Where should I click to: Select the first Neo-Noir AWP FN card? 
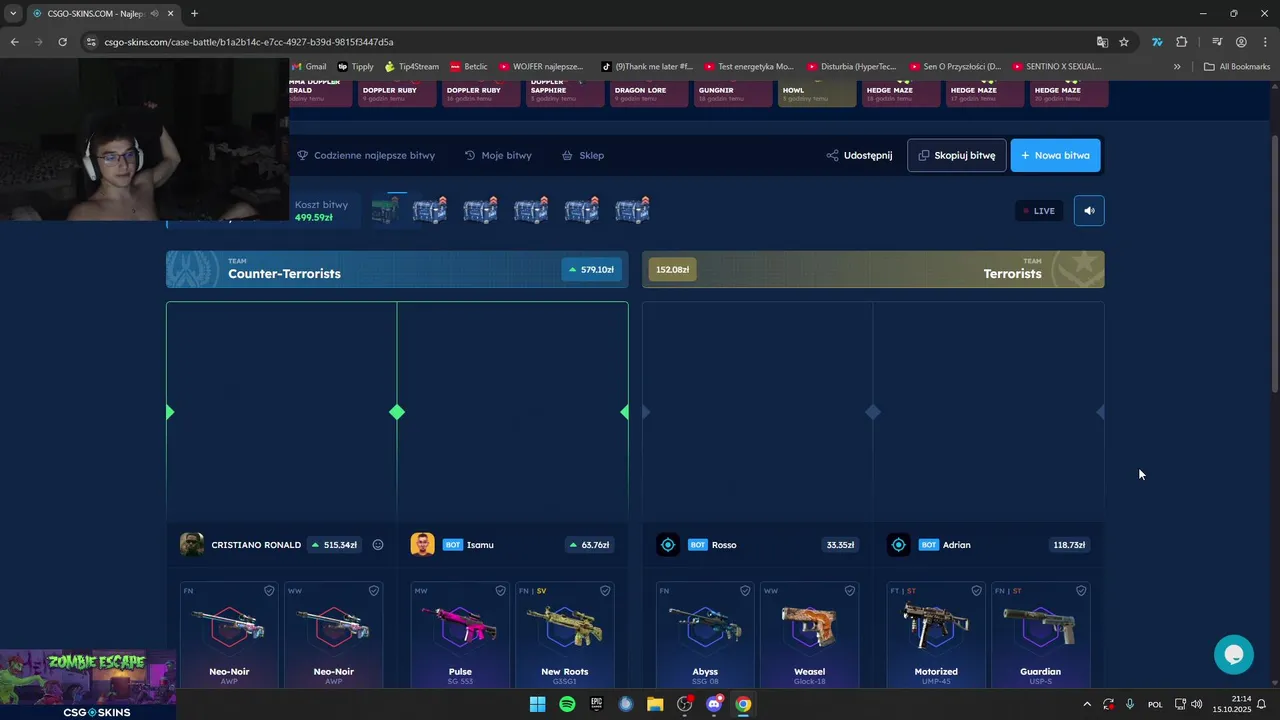coord(229,635)
